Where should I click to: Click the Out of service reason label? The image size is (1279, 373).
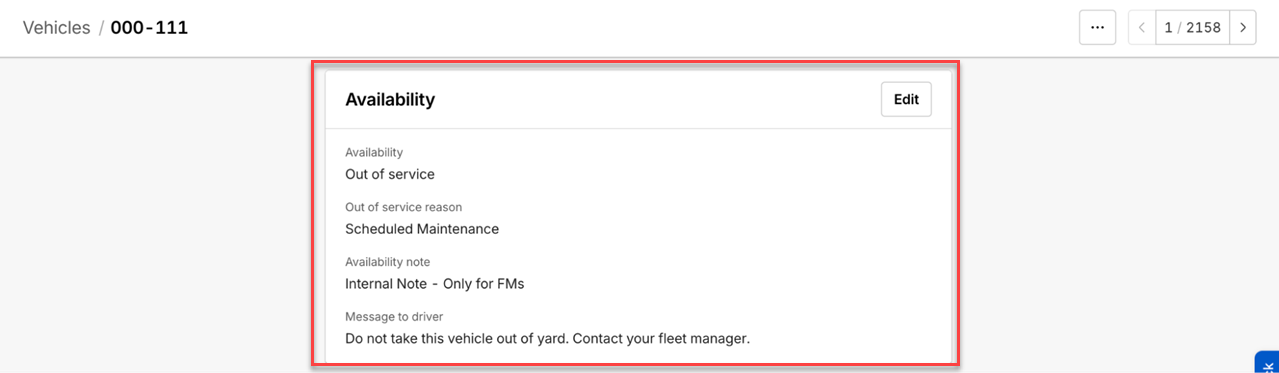(403, 207)
